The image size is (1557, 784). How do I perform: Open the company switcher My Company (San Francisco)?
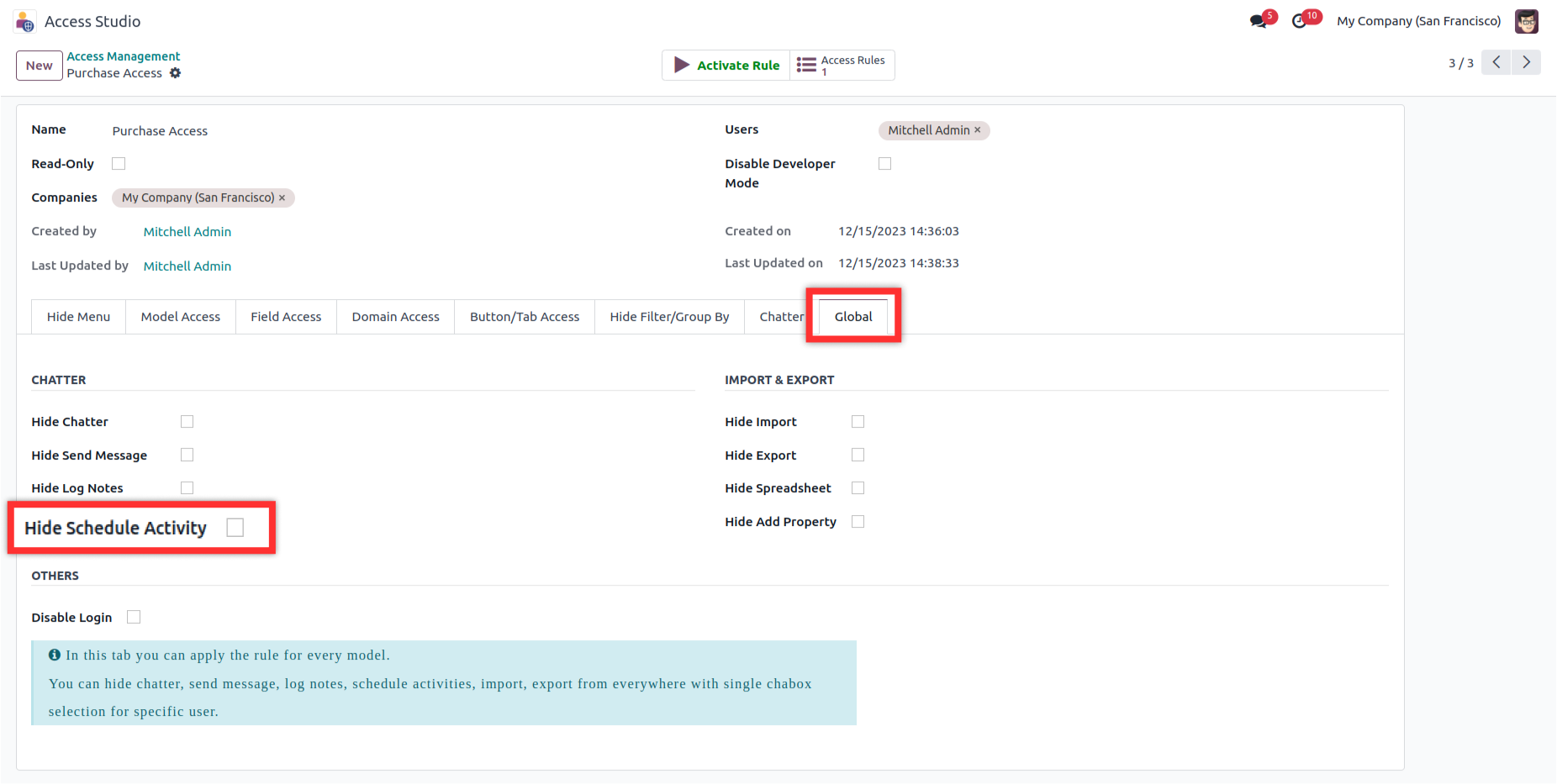(1418, 21)
